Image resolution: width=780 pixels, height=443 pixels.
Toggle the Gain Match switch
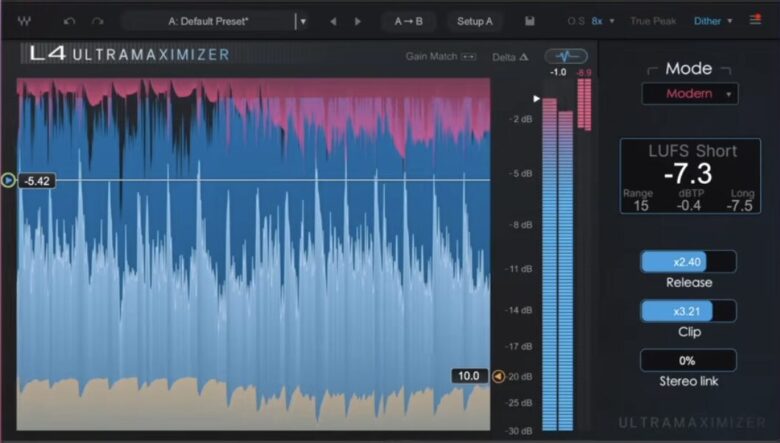pyautogui.click(x=468, y=57)
